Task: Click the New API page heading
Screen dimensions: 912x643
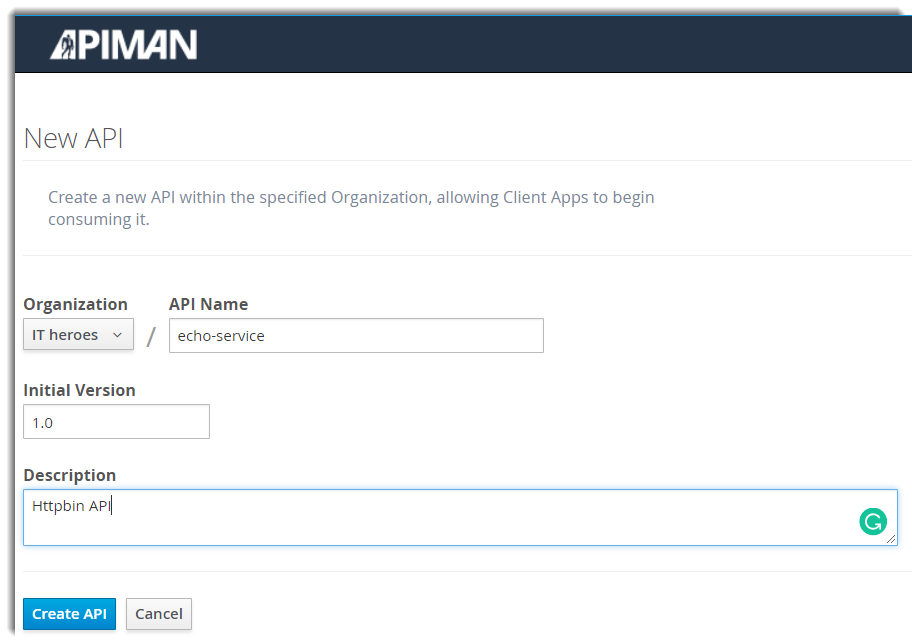Action: (x=73, y=138)
